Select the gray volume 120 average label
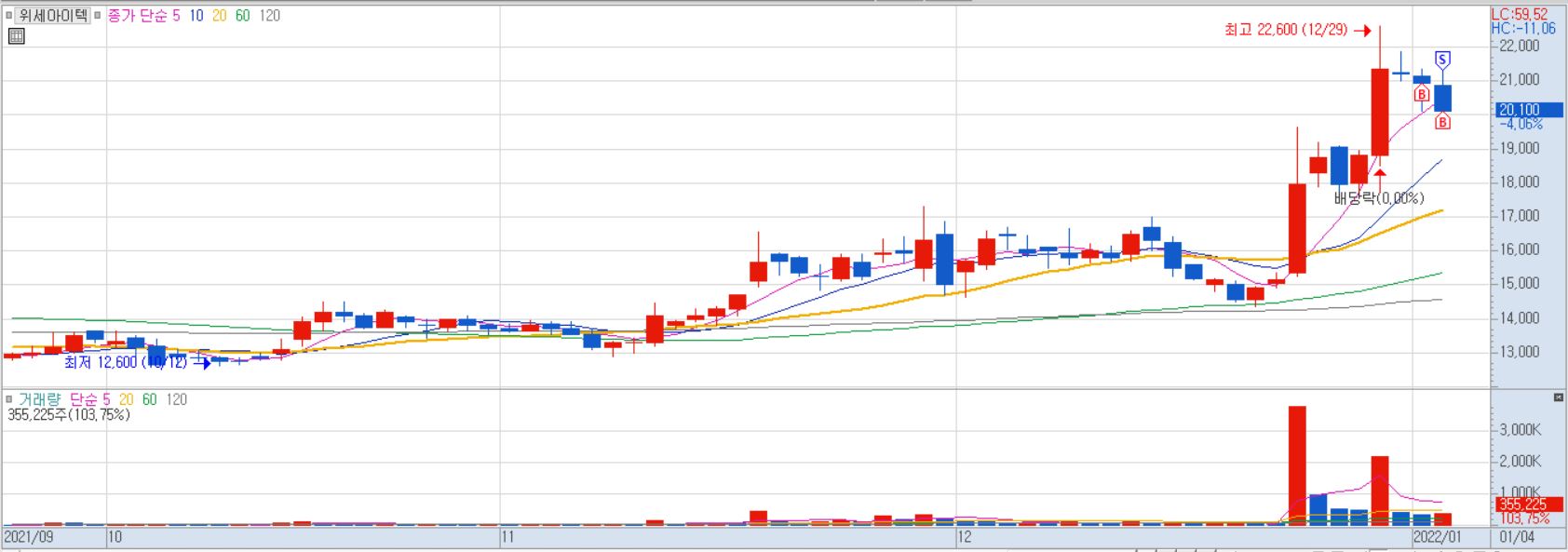This screenshot has width=1568, height=552. tap(176, 399)
